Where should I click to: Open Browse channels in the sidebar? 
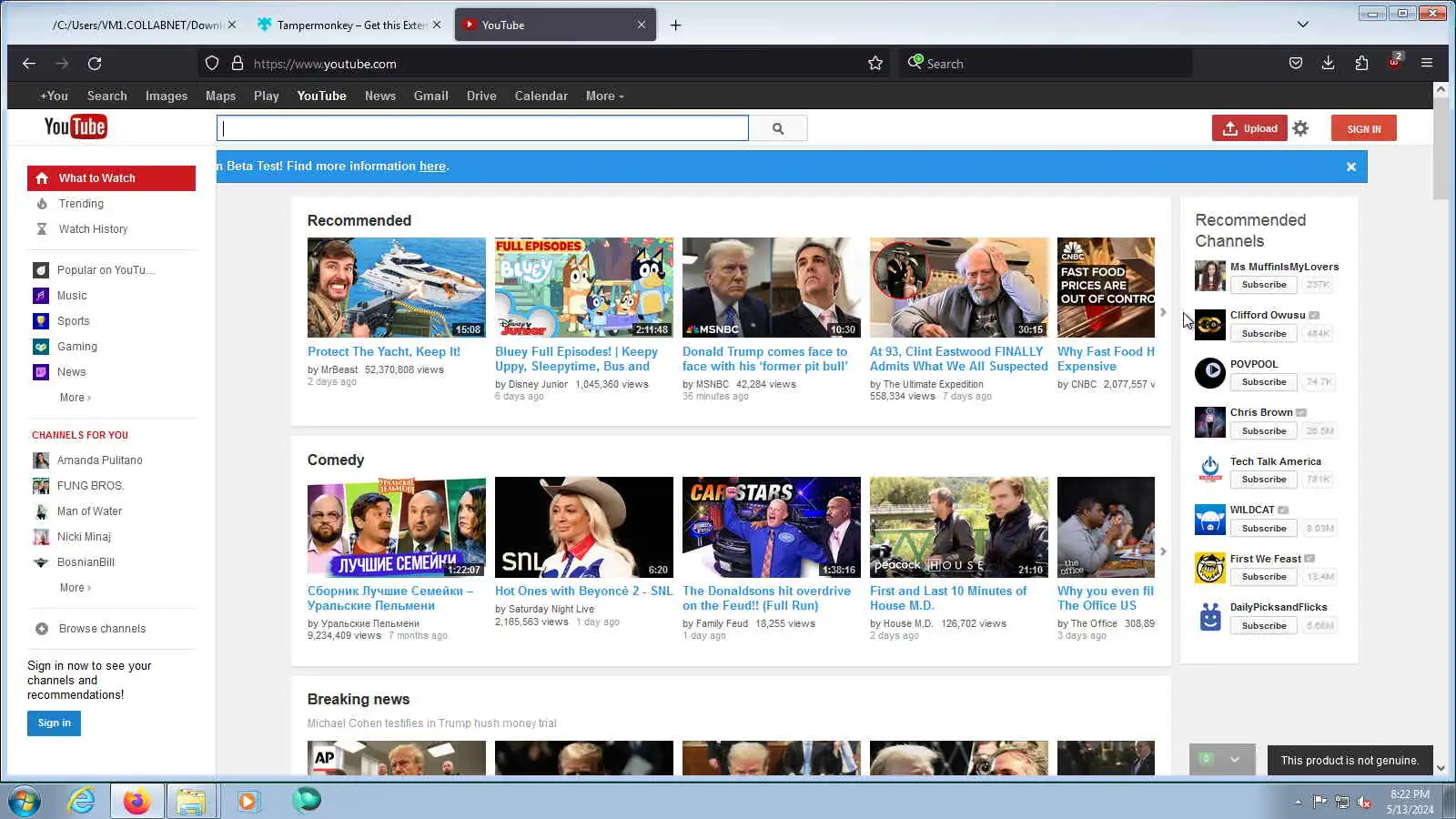tap(102, 629)
